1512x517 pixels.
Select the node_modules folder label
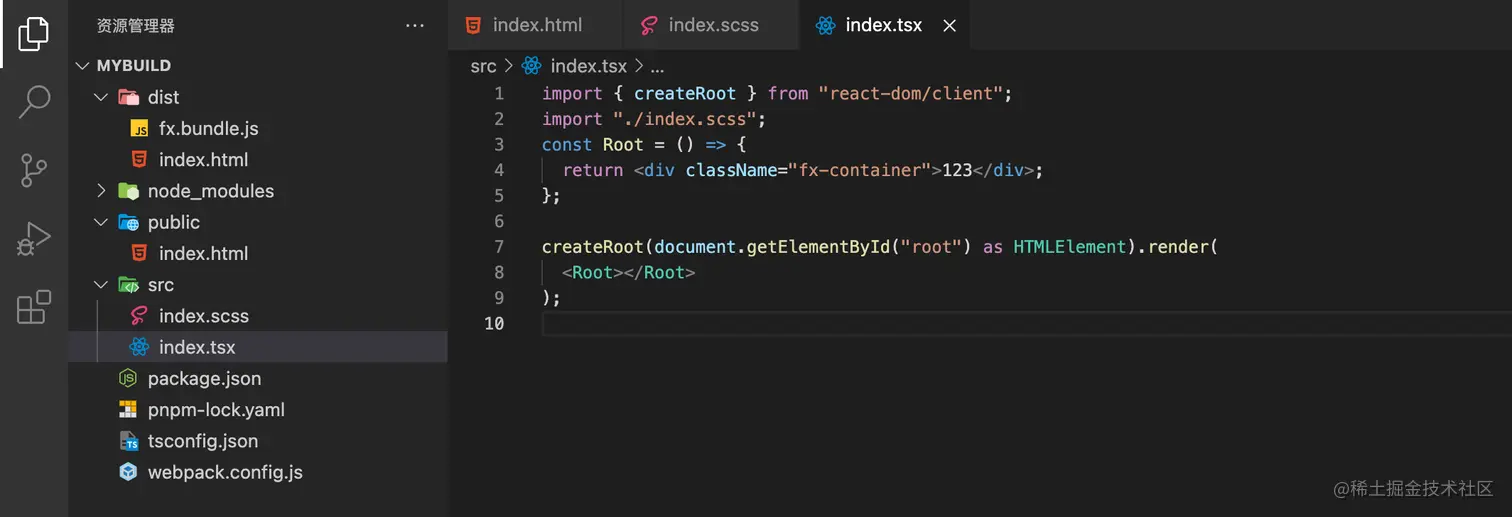(x=211, y=191)
